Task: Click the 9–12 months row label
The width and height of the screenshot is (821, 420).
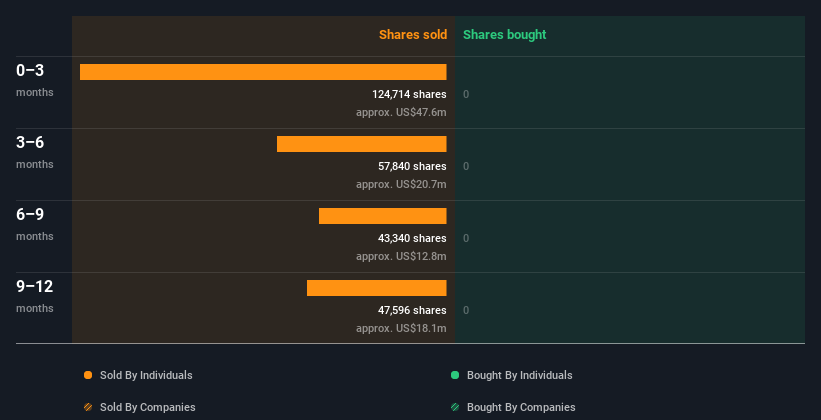Action: [35, 296]
